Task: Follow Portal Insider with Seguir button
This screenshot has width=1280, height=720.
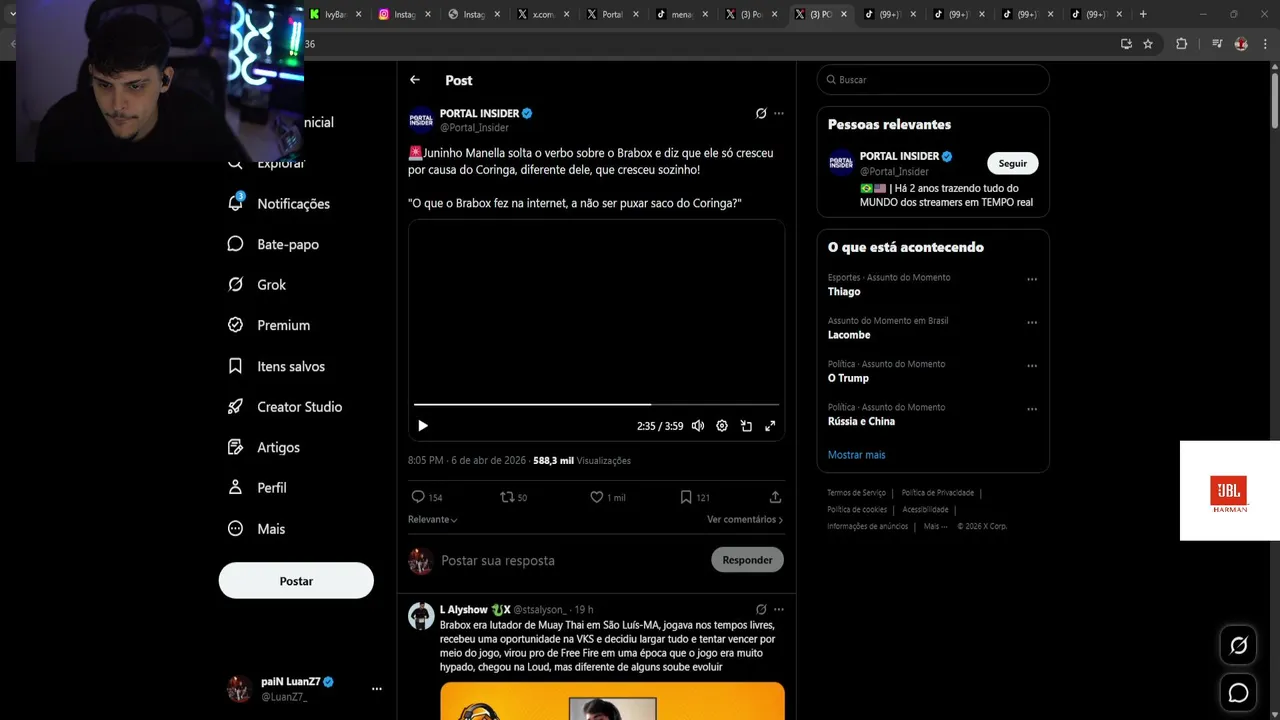Action: 1013,163
